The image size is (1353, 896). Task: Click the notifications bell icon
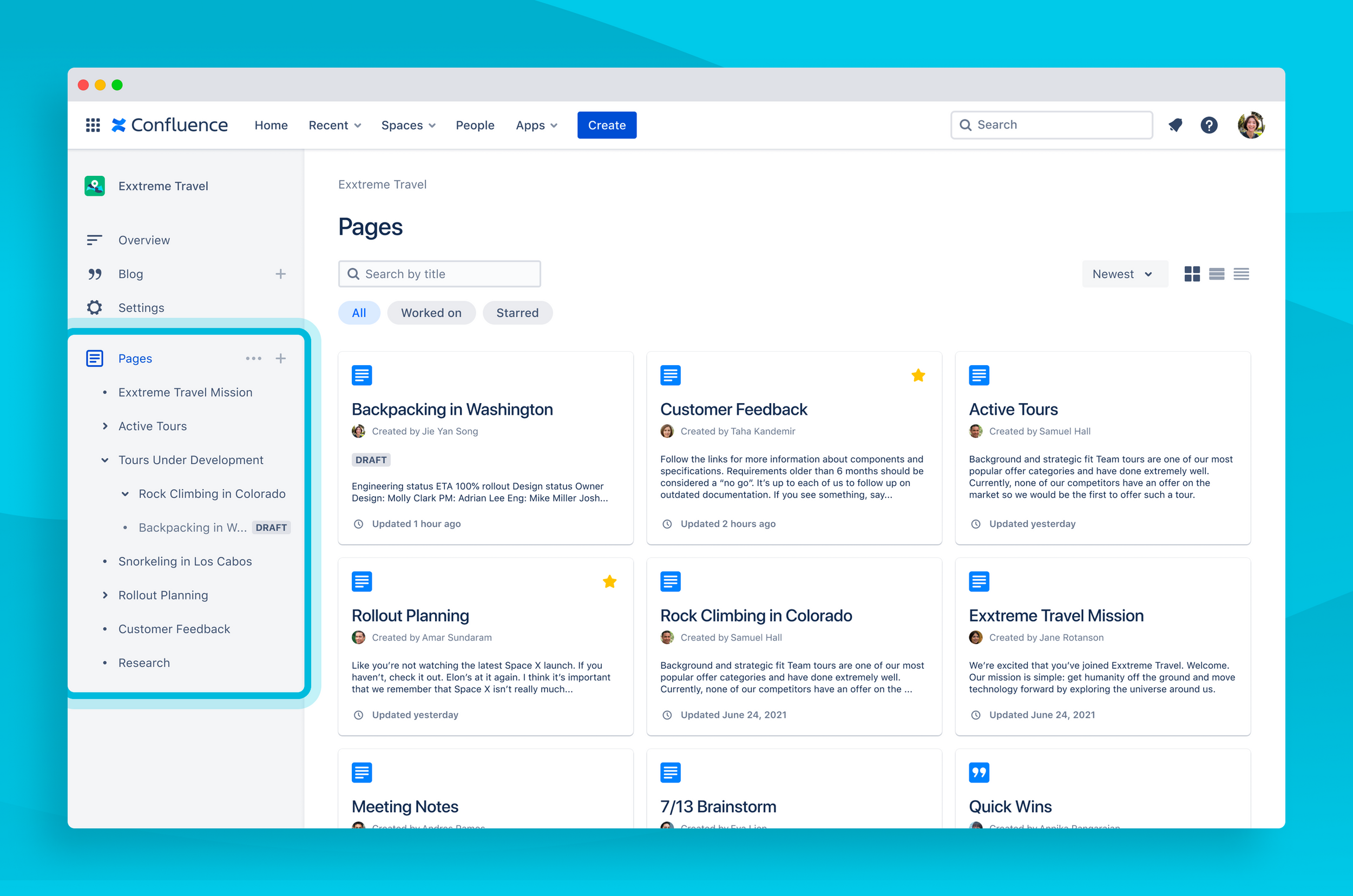[1175, 125]
